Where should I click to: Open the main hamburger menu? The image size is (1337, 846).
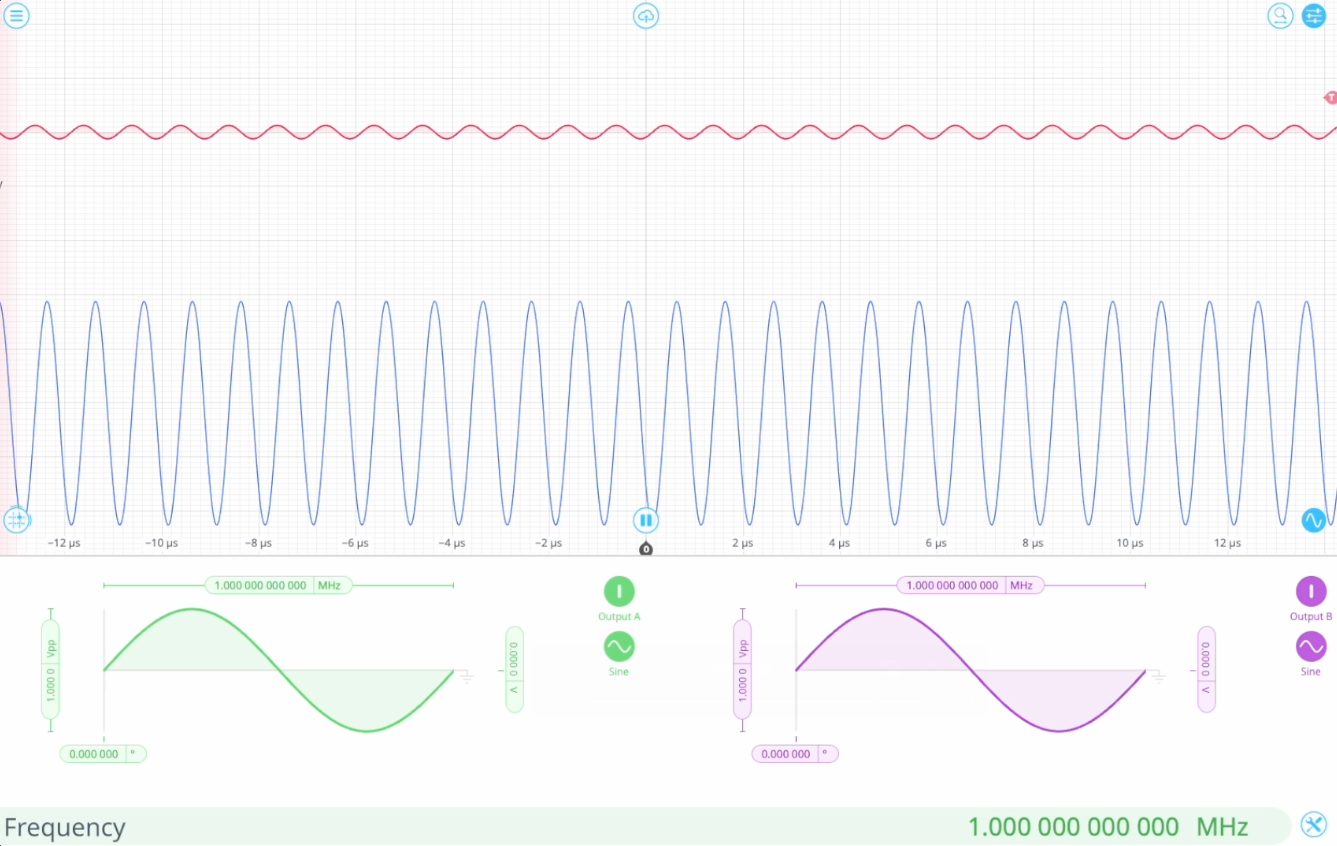pos(16,15)
